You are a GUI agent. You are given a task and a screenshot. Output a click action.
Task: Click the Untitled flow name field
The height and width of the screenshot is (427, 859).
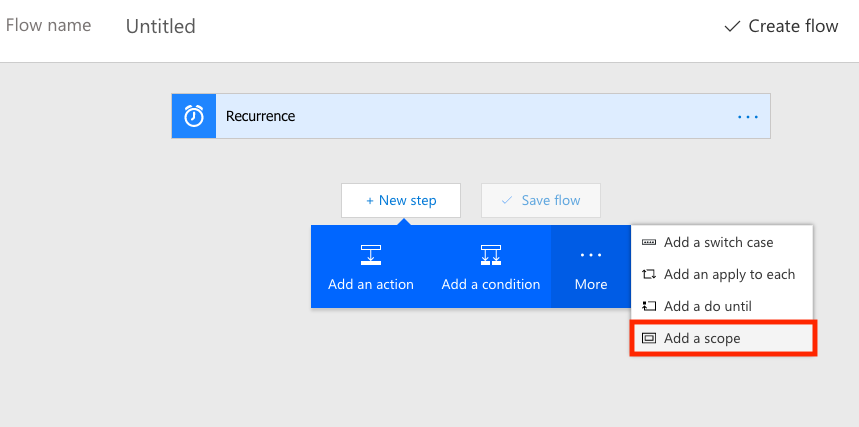point(161,27)
